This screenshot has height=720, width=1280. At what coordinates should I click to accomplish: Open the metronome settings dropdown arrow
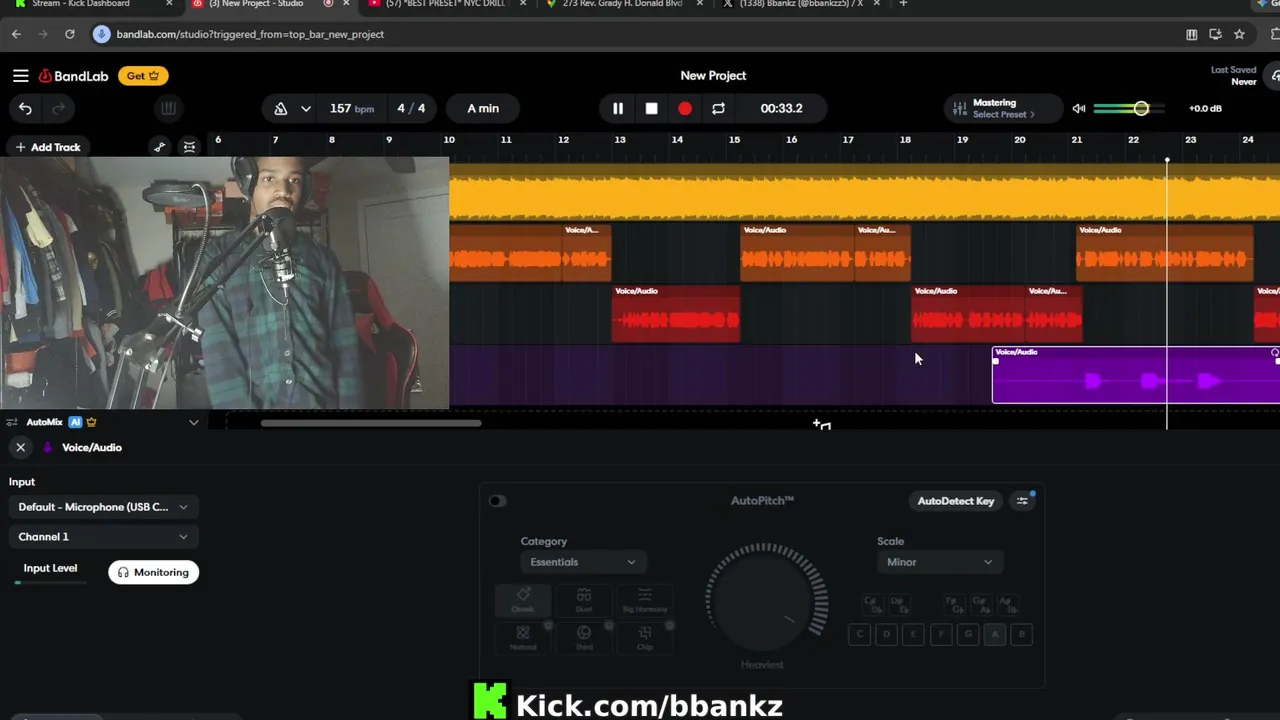(305, 108)
